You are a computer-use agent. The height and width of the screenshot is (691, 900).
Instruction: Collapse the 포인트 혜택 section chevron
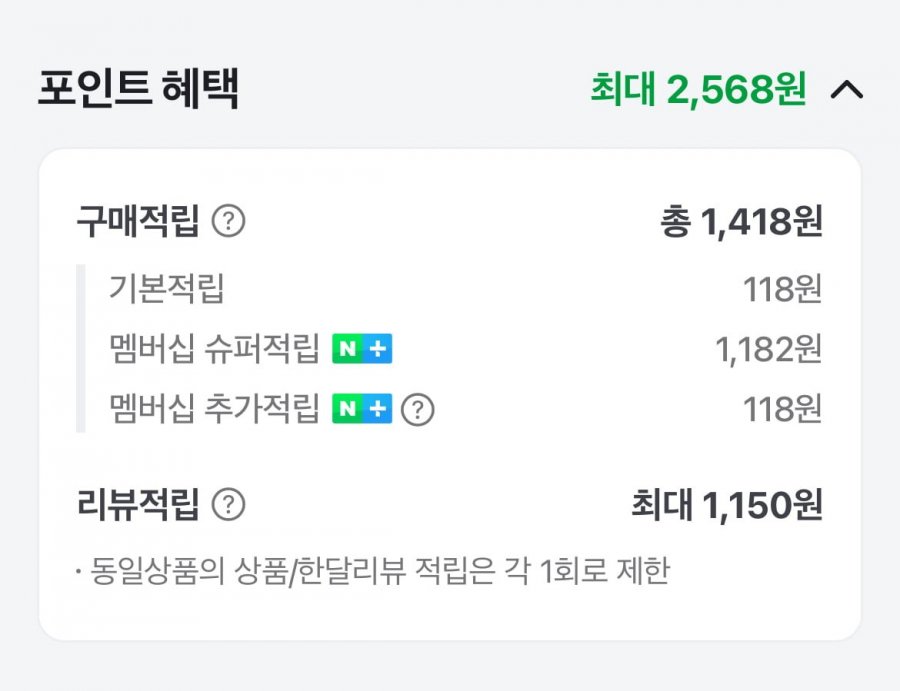pyautogui.click(x=846, y=91)
